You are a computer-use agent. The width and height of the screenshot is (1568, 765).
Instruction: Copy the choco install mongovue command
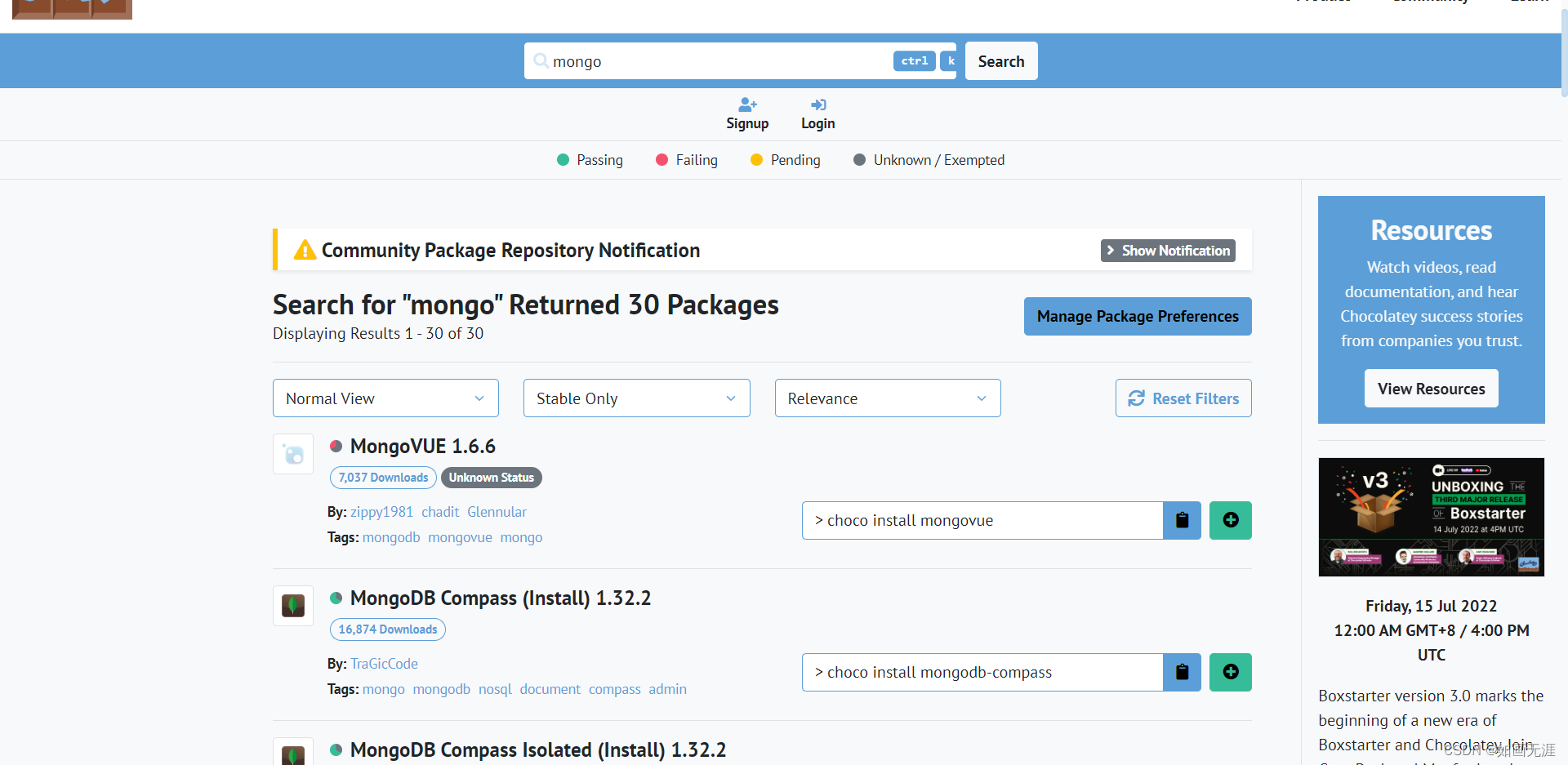(x=1182, y=520)
